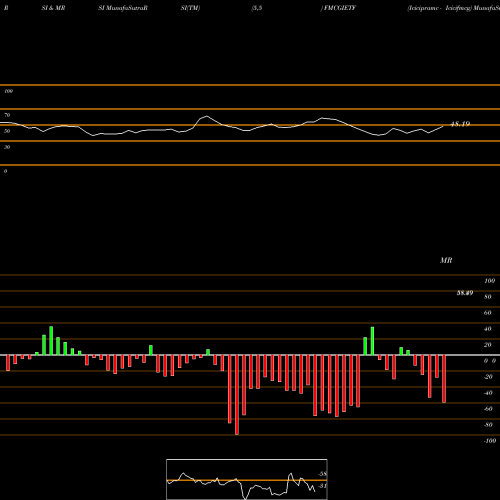Select the -60 label on MR scale
500x500 pixels.
[488, 409]
